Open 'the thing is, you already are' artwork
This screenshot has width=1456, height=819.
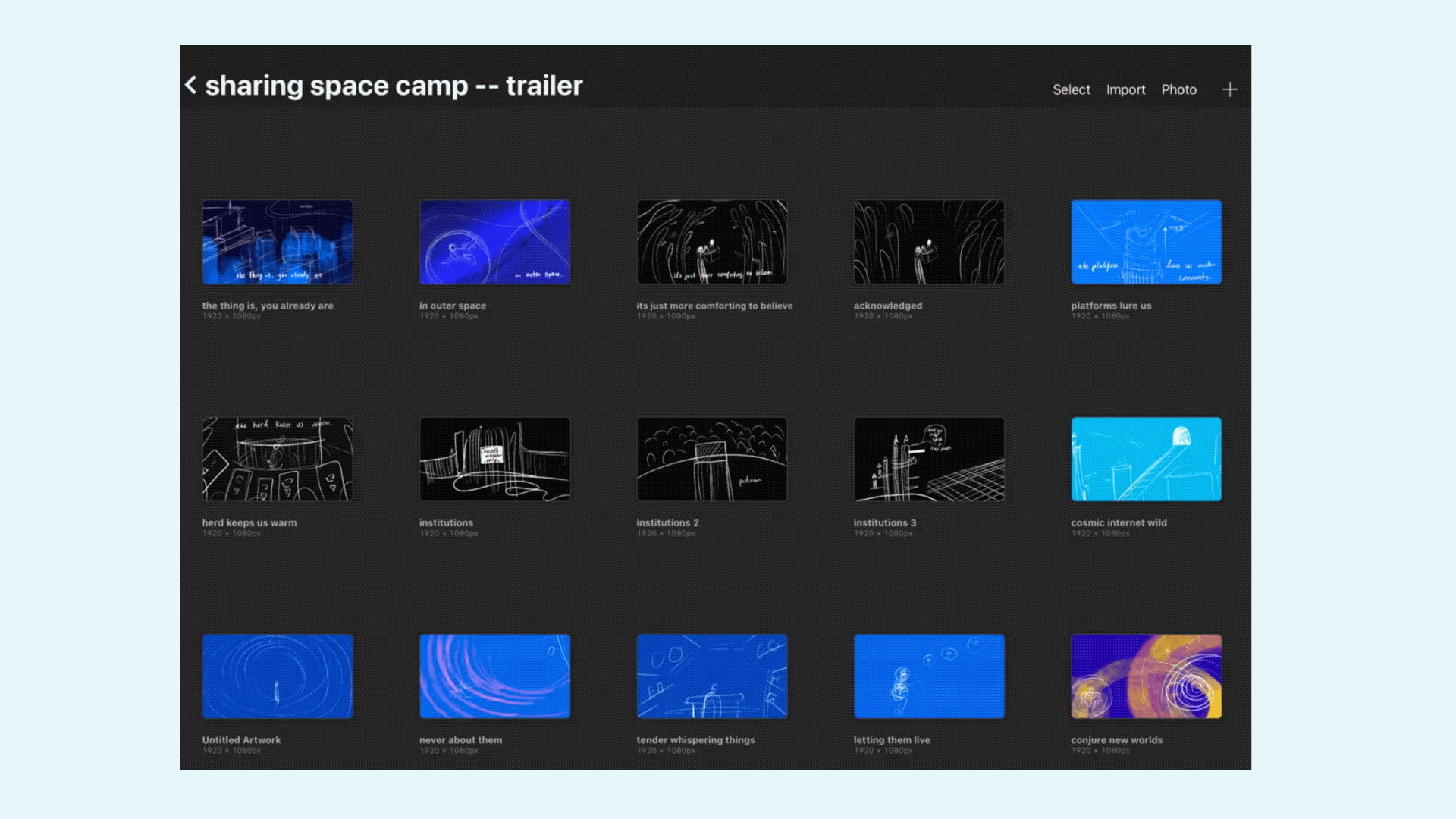pyautogui.click(x=278, y=242)
